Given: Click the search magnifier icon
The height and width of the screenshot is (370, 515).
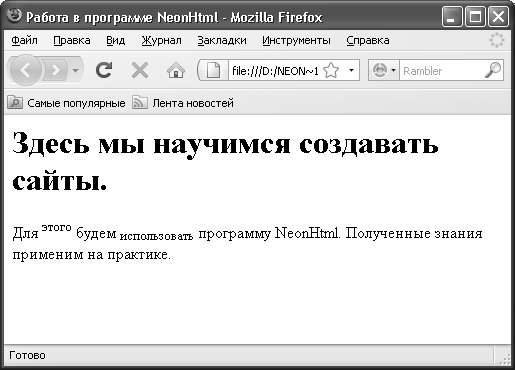Looking at the screenshot, I should pyautogui.click(x=493, y=70).
